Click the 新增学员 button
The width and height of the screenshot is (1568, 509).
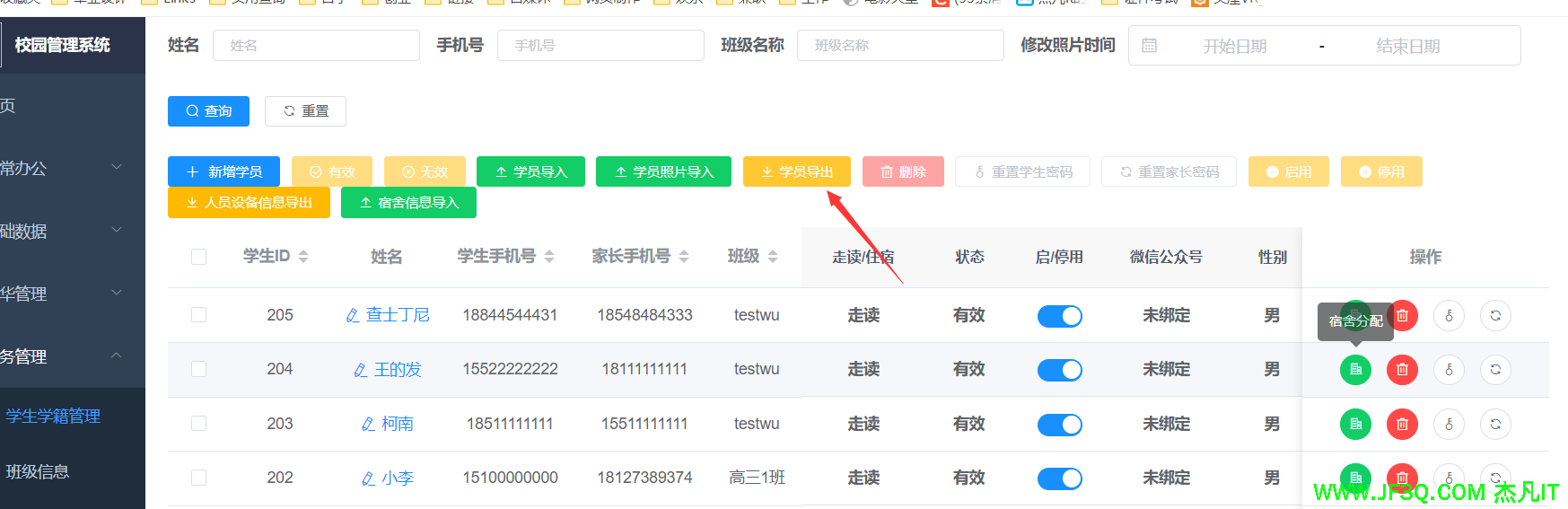[x=223, y=171]
